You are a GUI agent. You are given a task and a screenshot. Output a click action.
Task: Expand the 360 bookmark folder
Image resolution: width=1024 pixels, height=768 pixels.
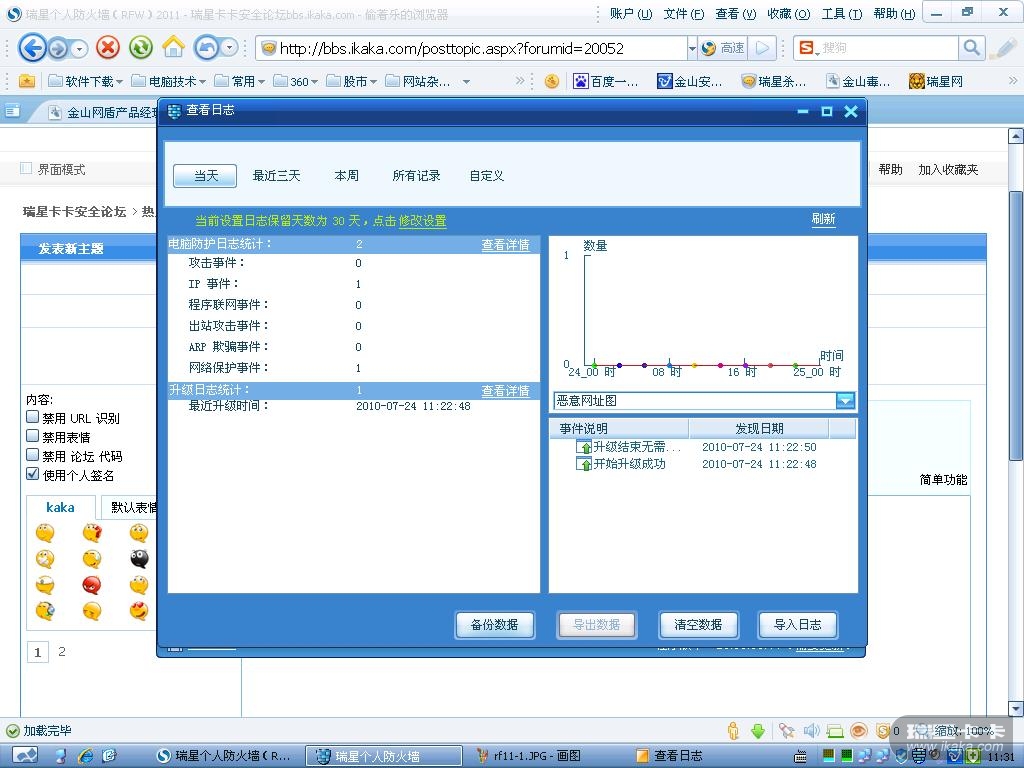[295, 81]
